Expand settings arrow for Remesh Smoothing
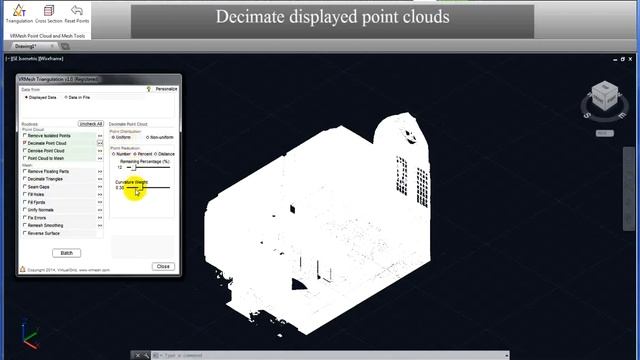This screenshot has height=360, width=640. tap(100, 225)
